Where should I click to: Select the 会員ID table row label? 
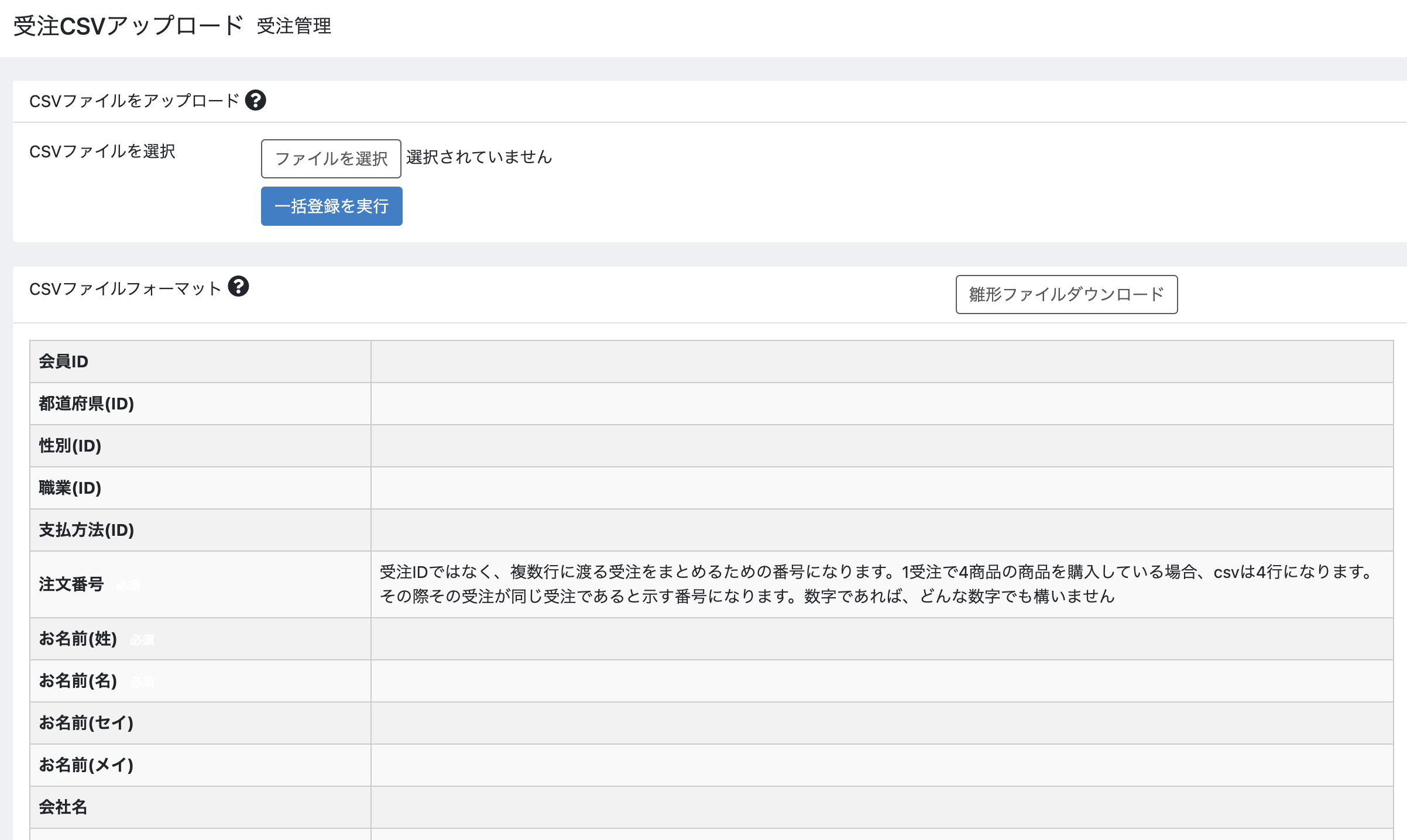(64, 362)
